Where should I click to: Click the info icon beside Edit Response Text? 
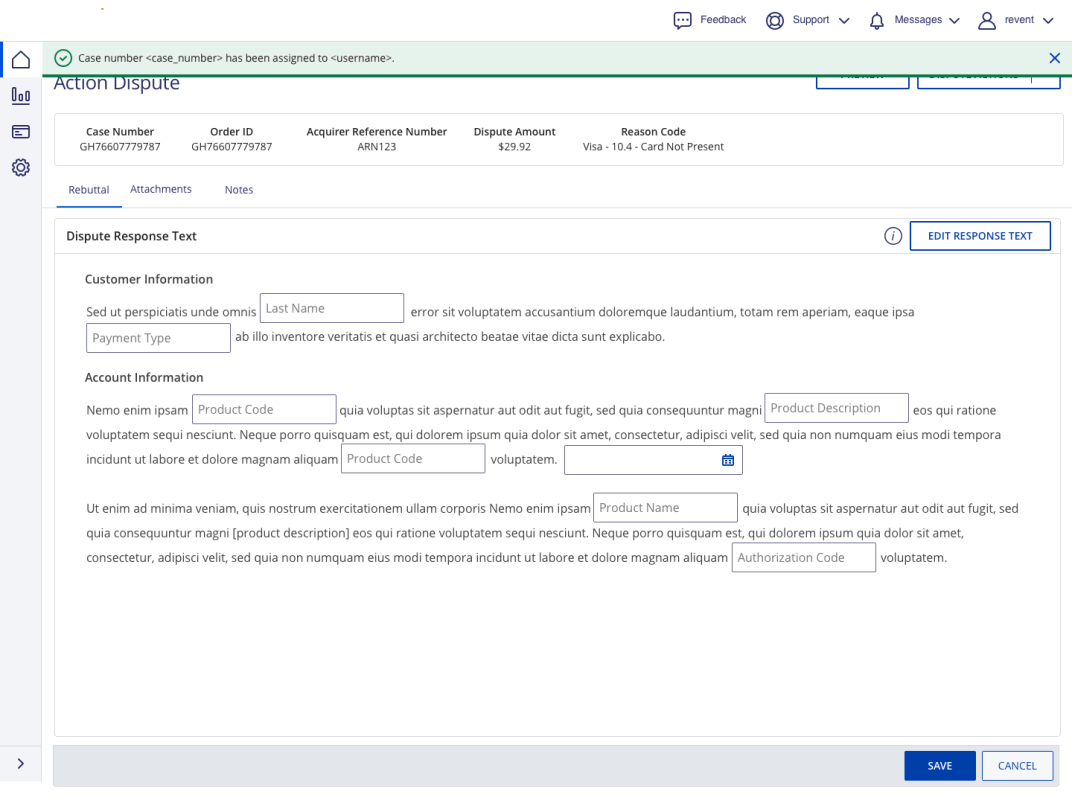coord(893,236)
